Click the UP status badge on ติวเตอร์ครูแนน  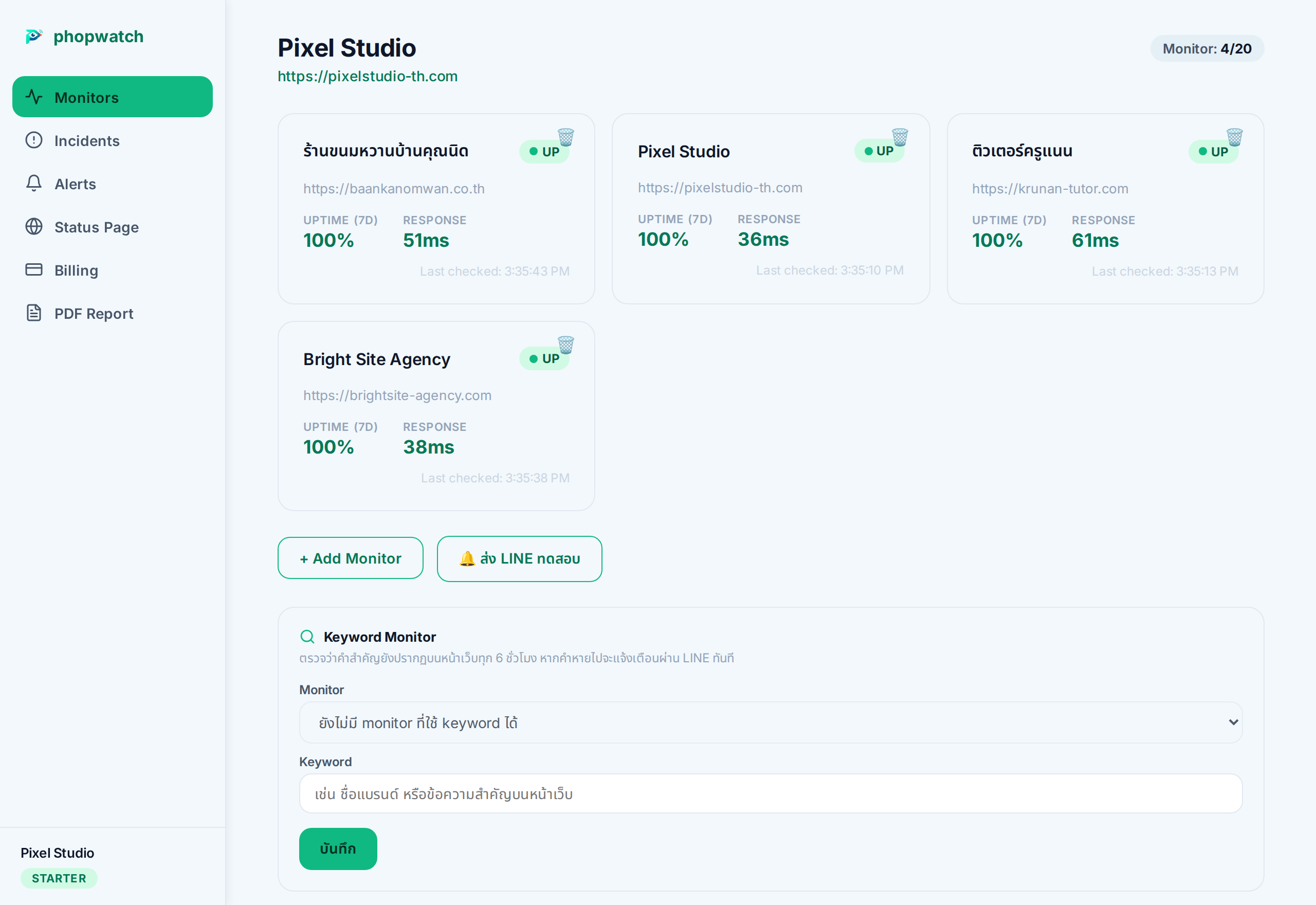tap(1213, 151)
